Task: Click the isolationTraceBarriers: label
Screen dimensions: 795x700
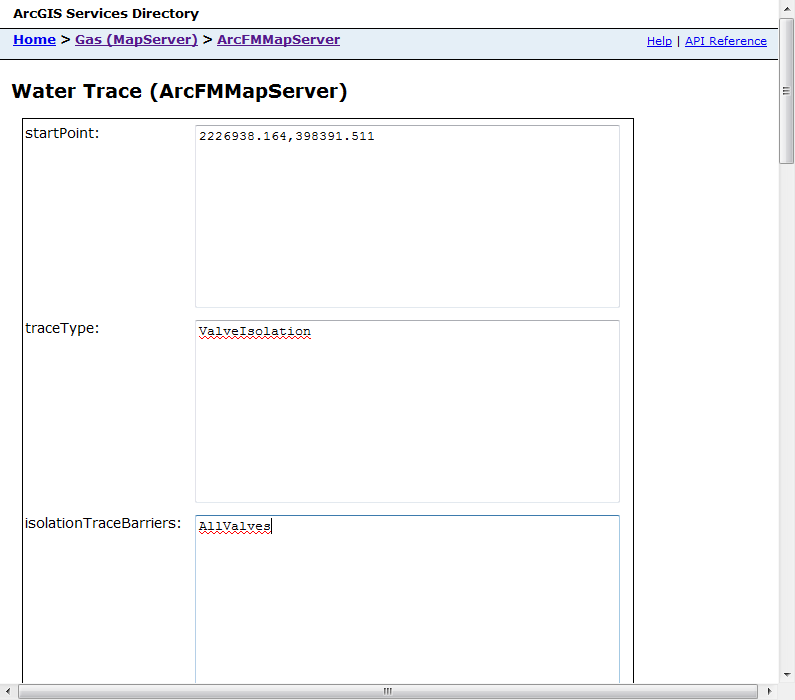Action: pos(103,523)
